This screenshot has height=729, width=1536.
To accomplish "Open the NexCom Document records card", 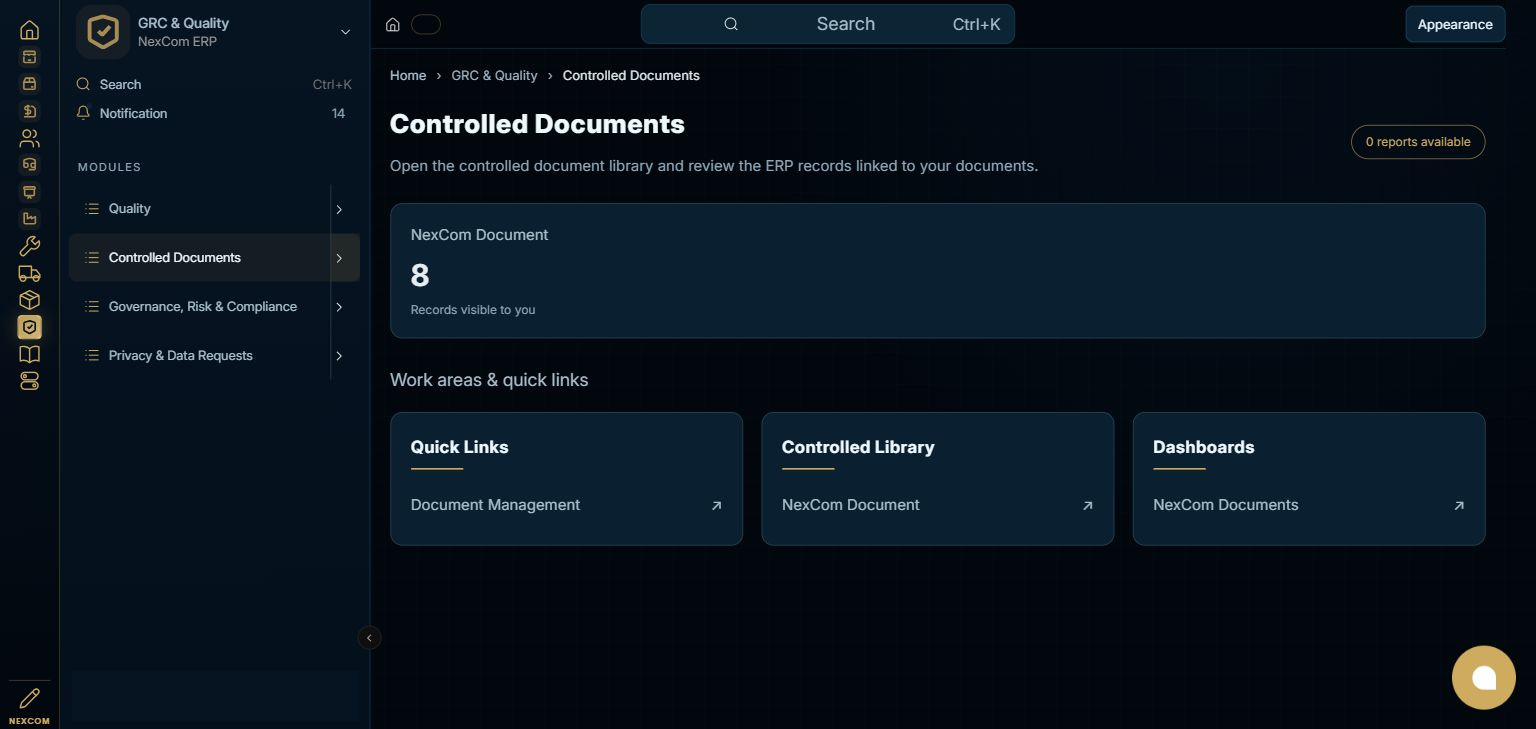I will [x=937, y=270].
